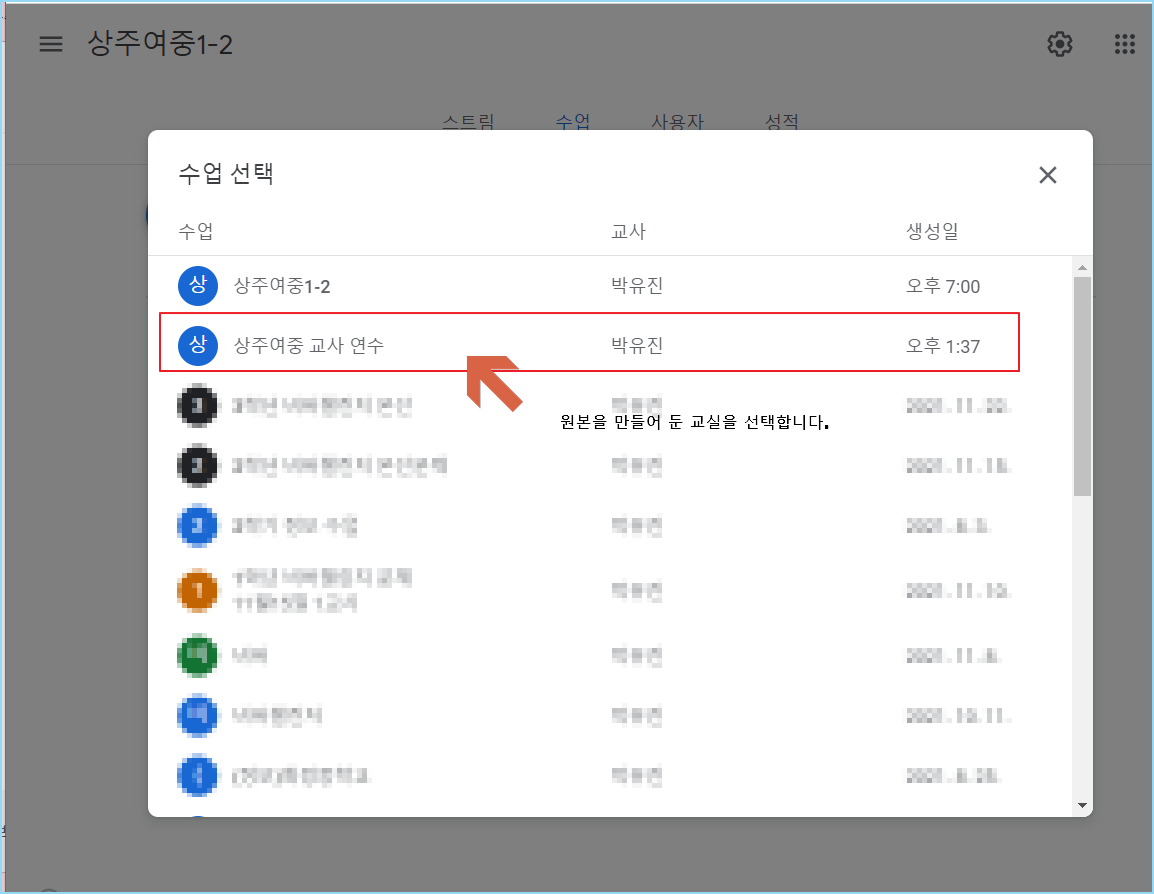Switch to the 사용자 tab

pyautogui.click(x=677, y=121)
